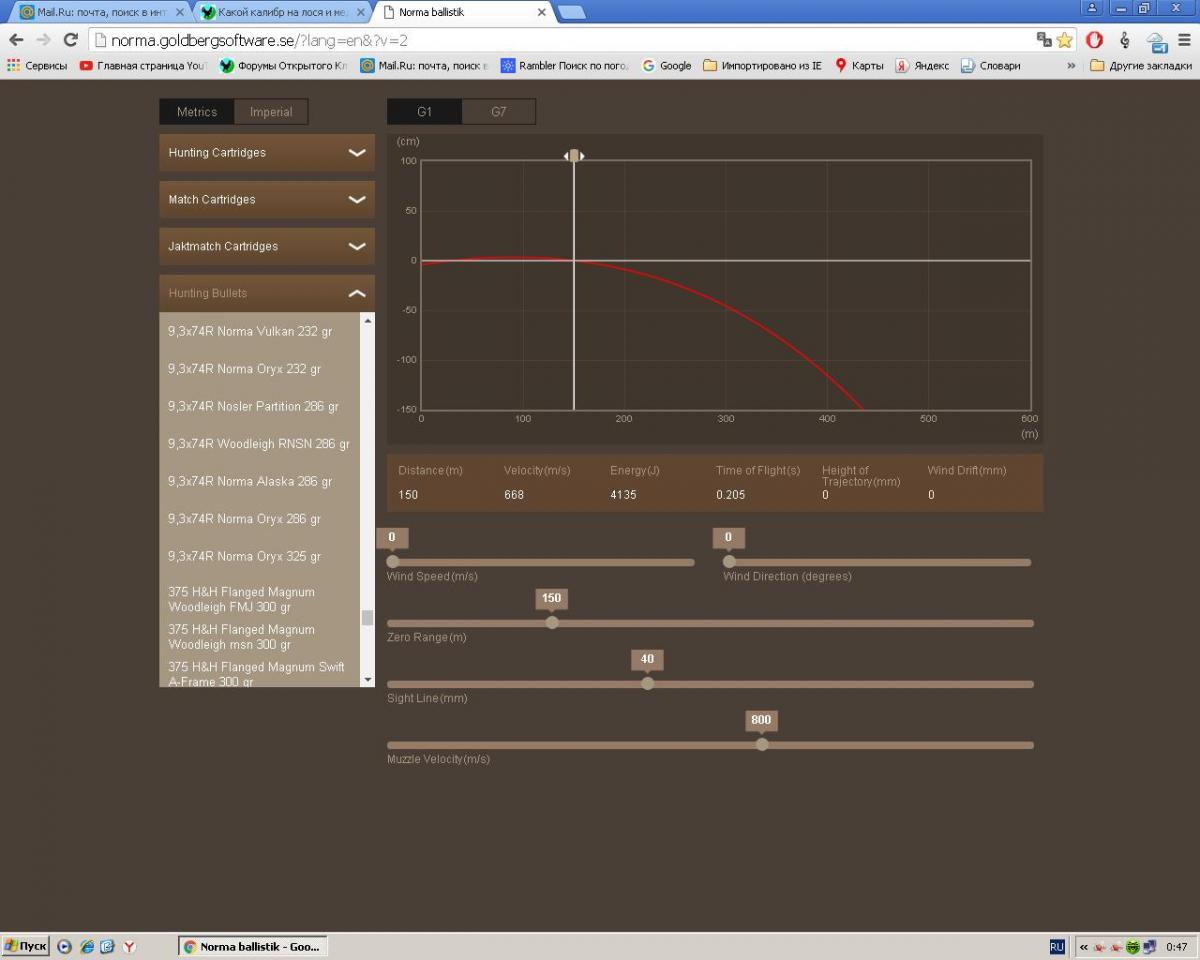The image size is (1200, 960).
Task: Click the Muzzle Velocity slider handle
Action: 762,744
